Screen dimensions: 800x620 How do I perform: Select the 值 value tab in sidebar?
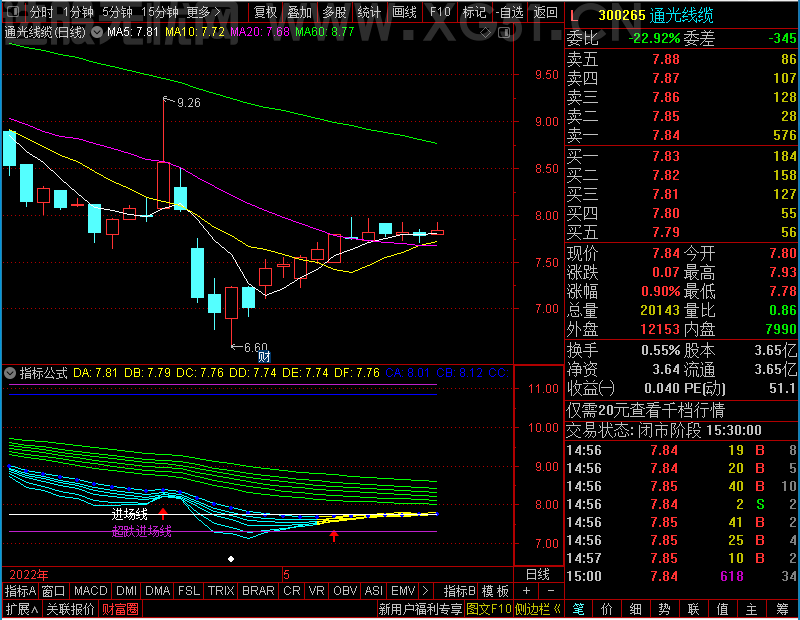click(722, 609)
